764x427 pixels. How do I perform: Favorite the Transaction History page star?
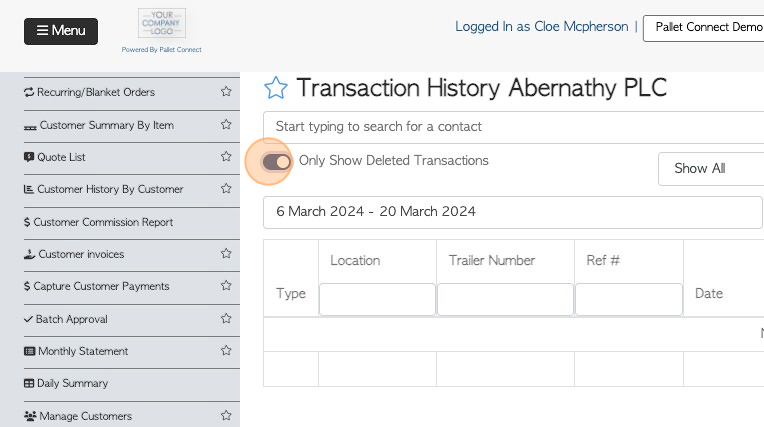[276, 88]
